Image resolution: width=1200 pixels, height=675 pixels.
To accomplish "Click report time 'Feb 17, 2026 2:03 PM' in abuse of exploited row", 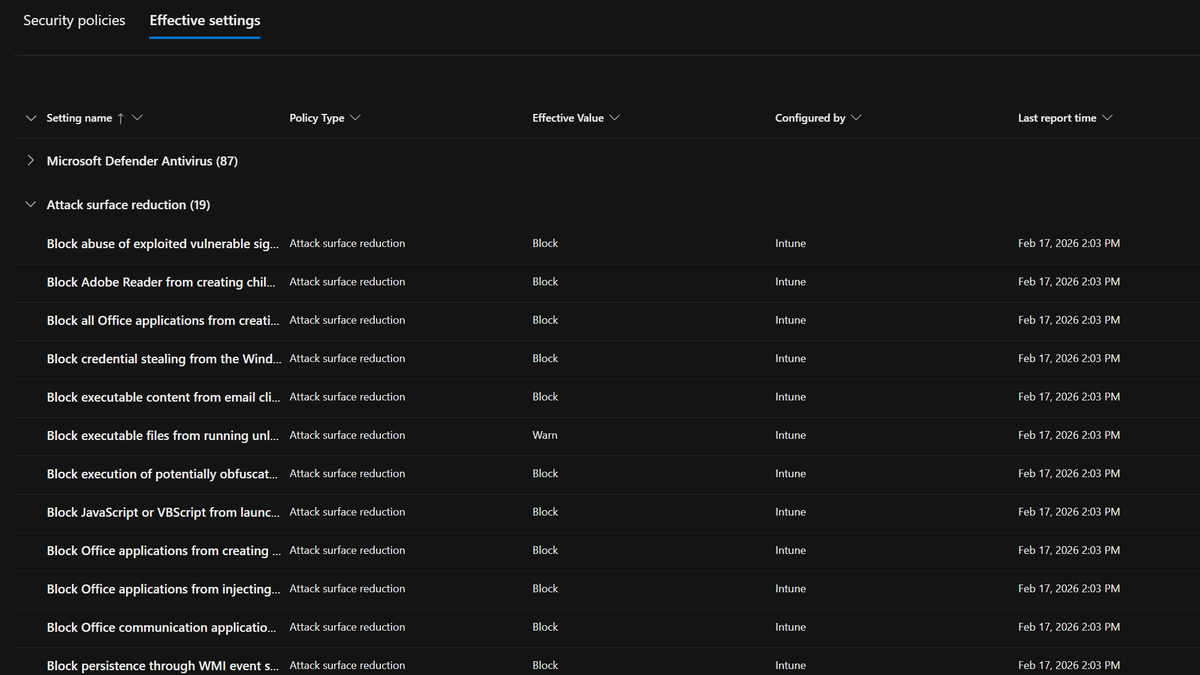I will coord(1069,243).
